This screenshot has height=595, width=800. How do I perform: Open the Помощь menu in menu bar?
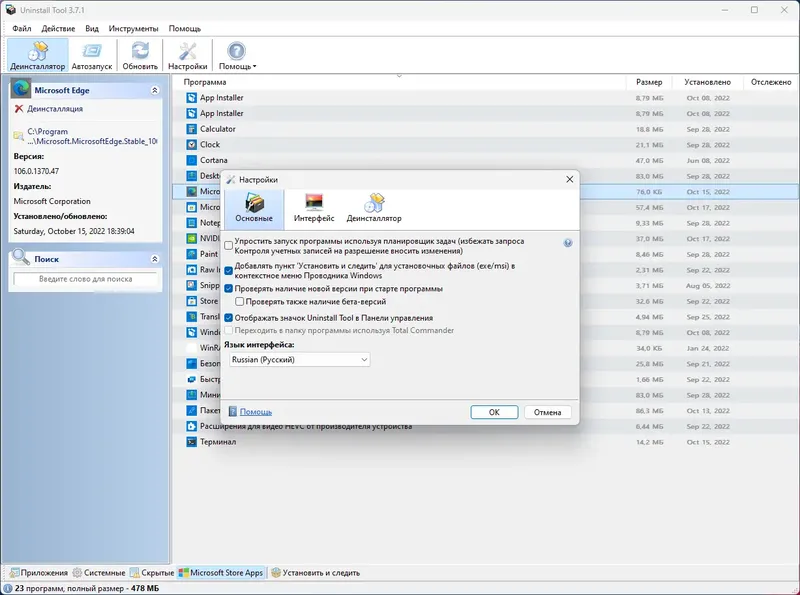click(185, 29)
